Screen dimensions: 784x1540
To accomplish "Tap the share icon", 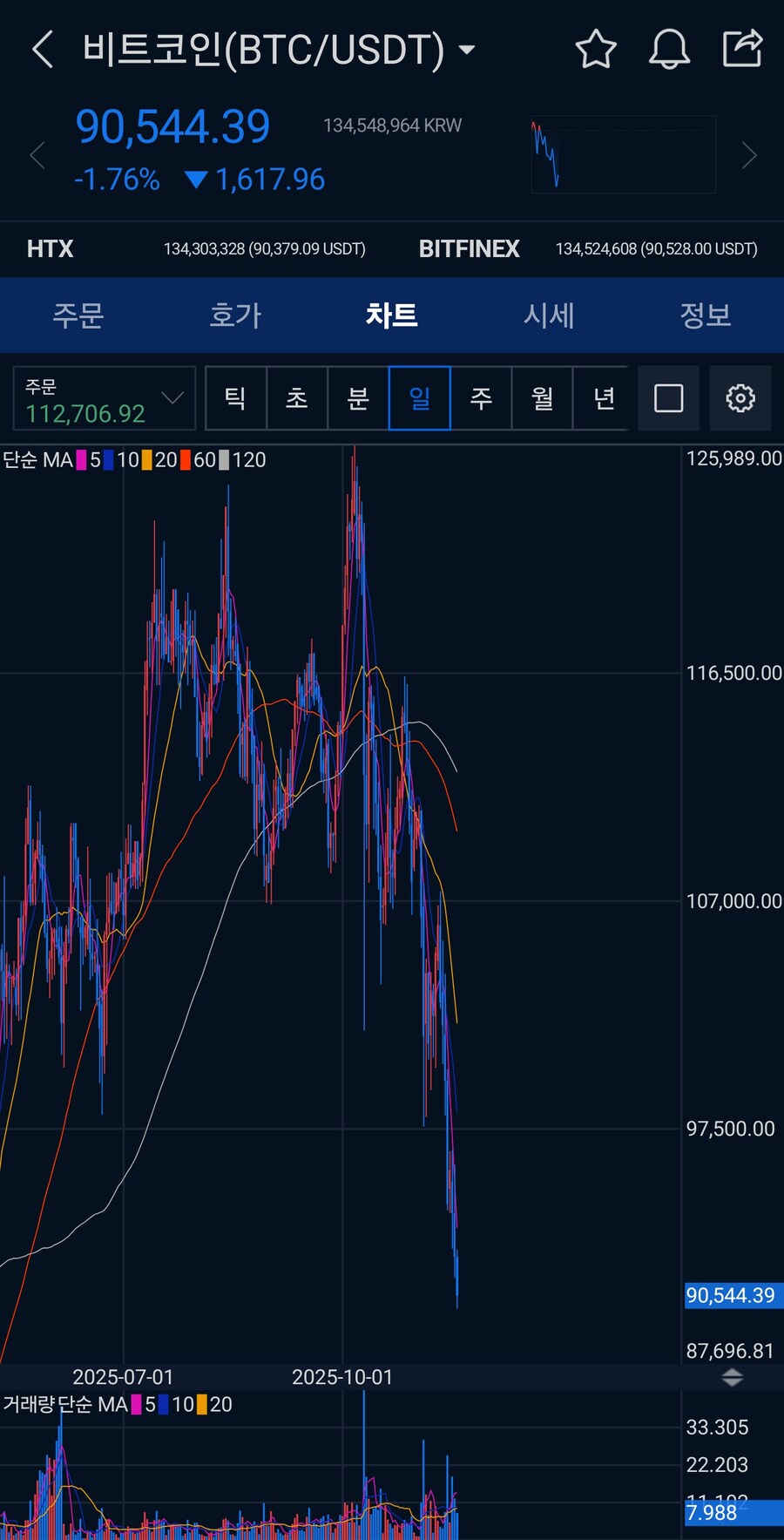I will pos(743,49).
